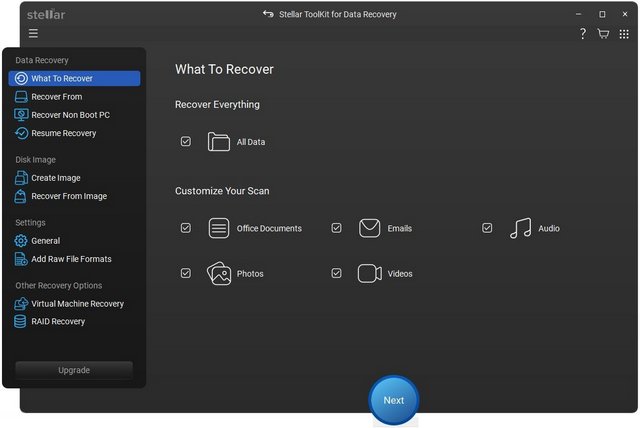Click the Create Image icon

pyautogui.click(x=21, y=178)
